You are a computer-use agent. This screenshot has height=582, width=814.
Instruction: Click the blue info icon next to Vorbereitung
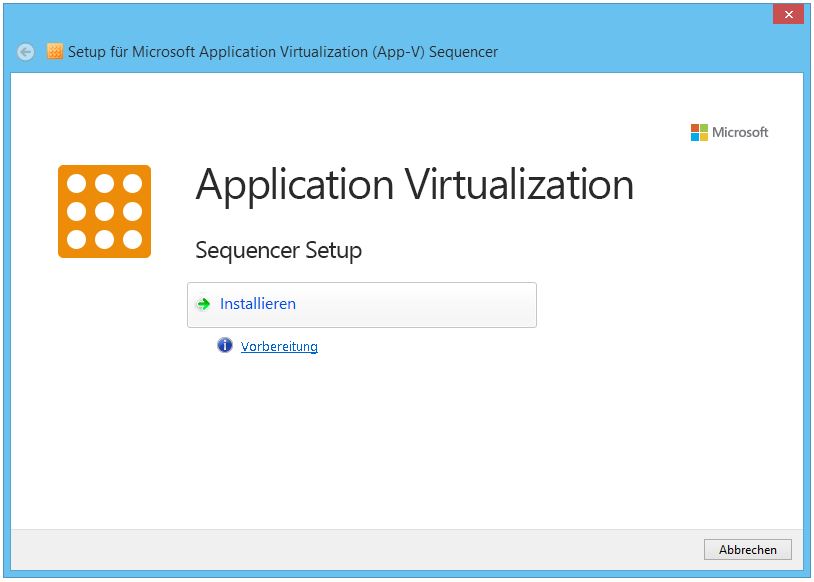click(x=225, y=346)
